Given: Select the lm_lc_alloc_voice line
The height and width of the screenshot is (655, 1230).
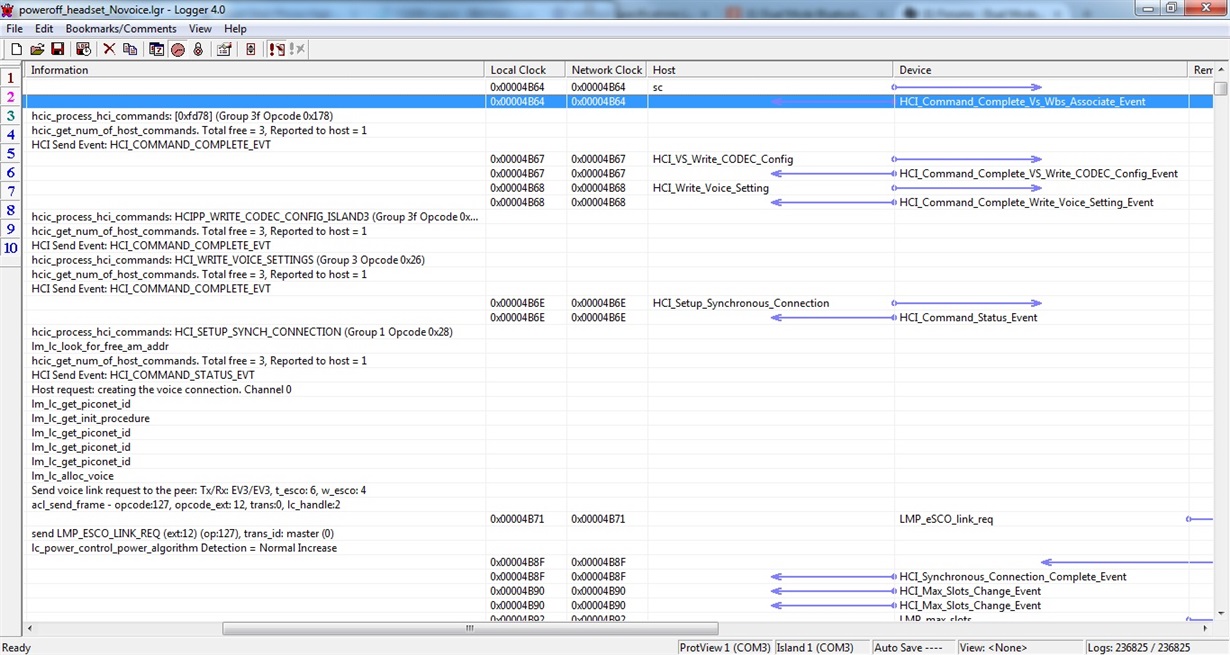Looking at the screenshot, I should [x=72, y=476].
